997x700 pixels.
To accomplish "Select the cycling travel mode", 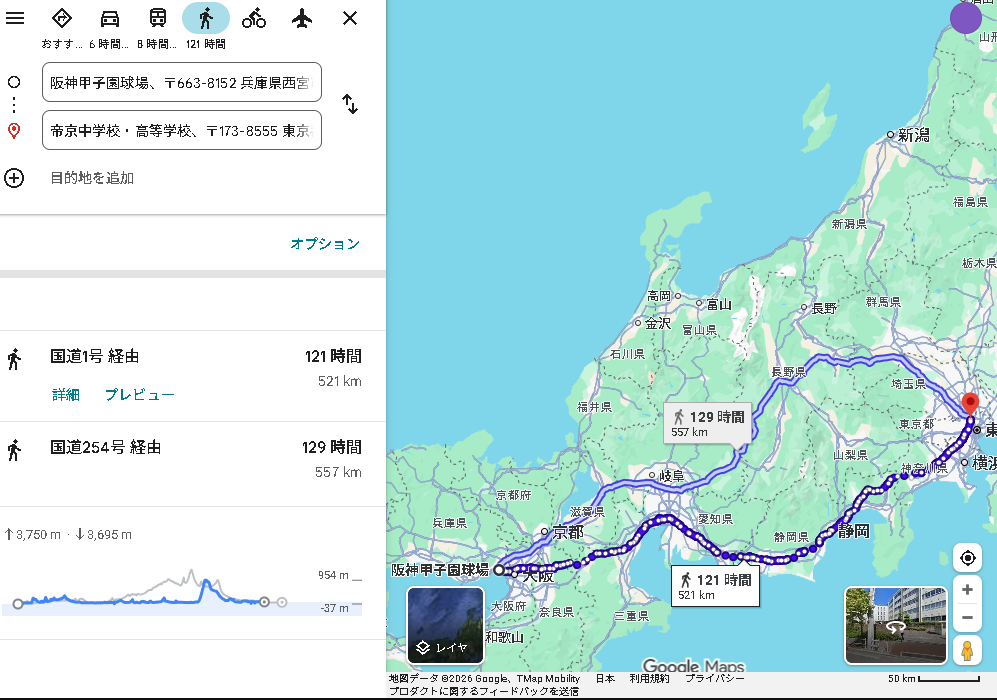I will pos(254,18).
